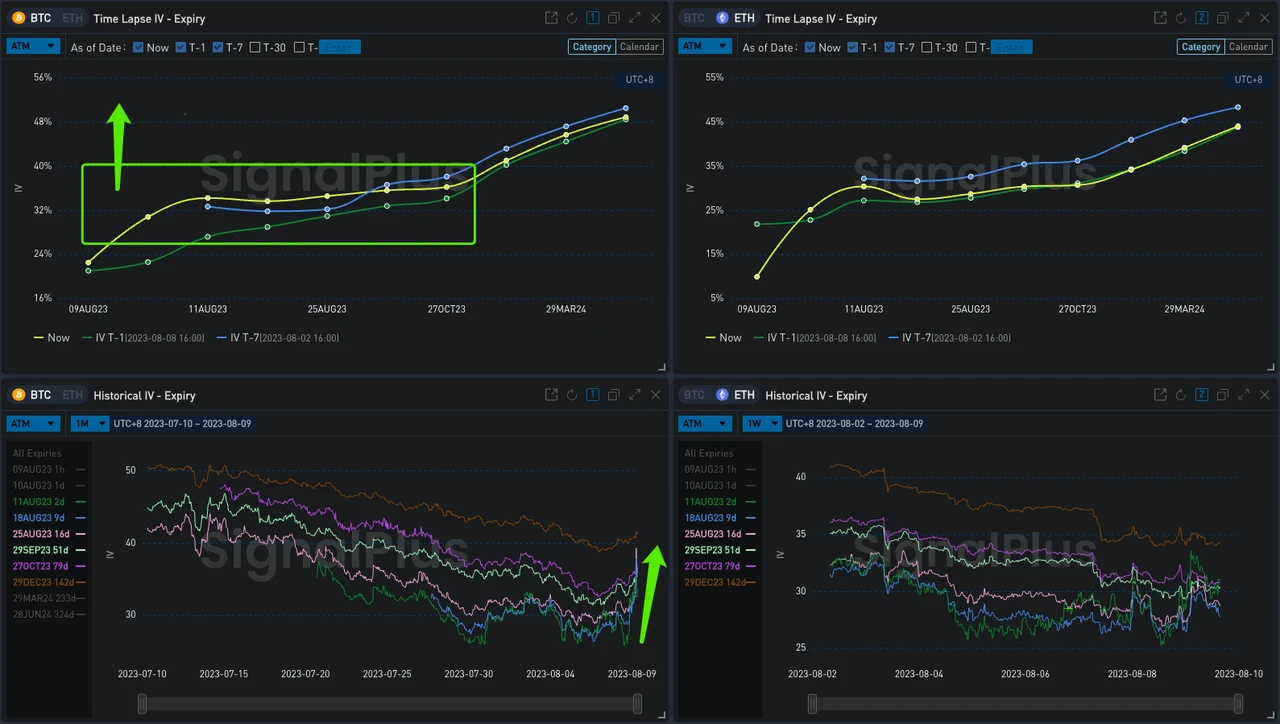Tick custom T- checkbox in BTC Time Lapse panel
This screenshot has height=724, width=1280.
pyautogui.click(x=299, y=47)
